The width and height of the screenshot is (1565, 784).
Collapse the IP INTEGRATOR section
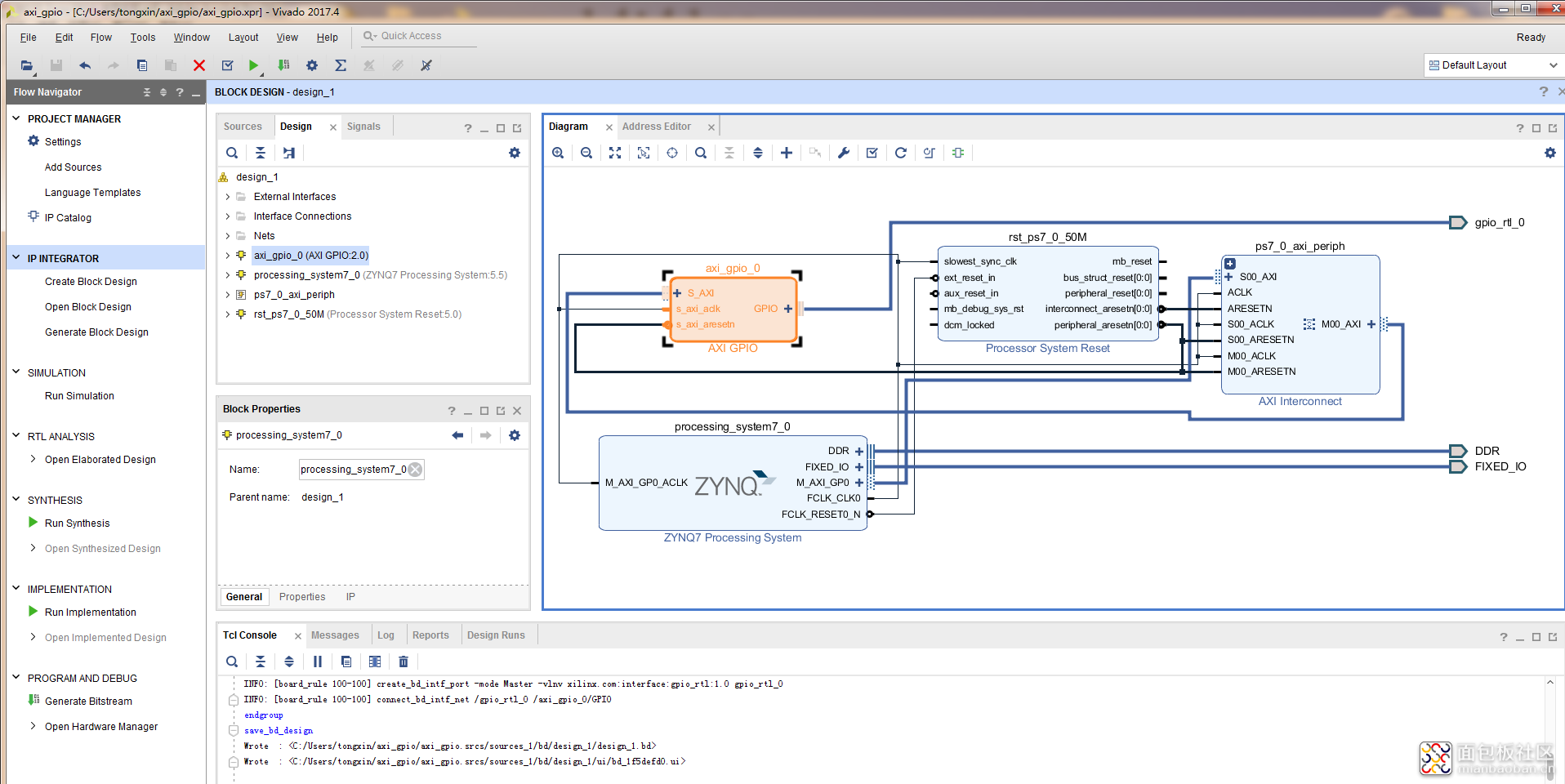coord(16,258)
